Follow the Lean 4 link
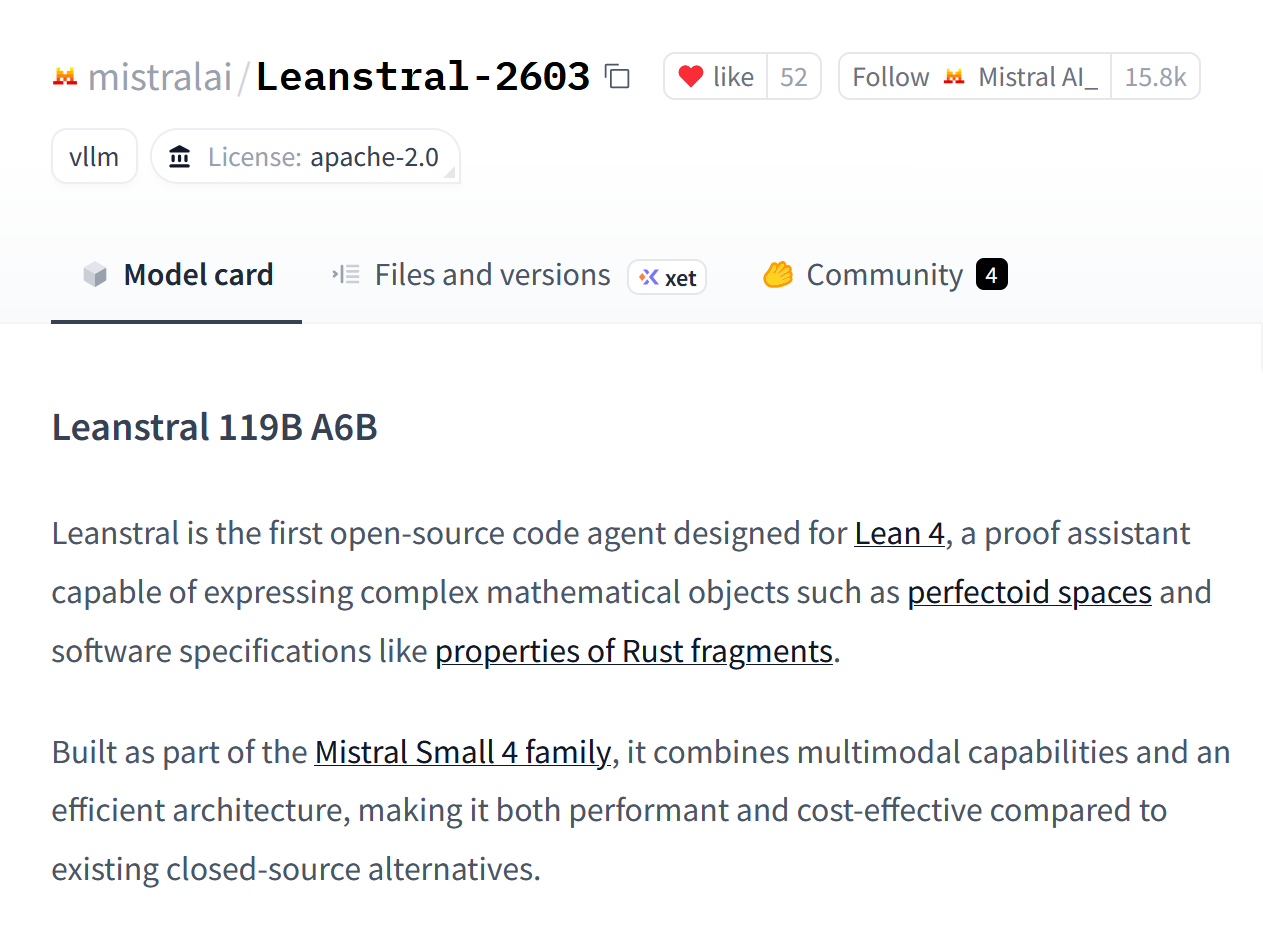 click(x=899, y=533)
